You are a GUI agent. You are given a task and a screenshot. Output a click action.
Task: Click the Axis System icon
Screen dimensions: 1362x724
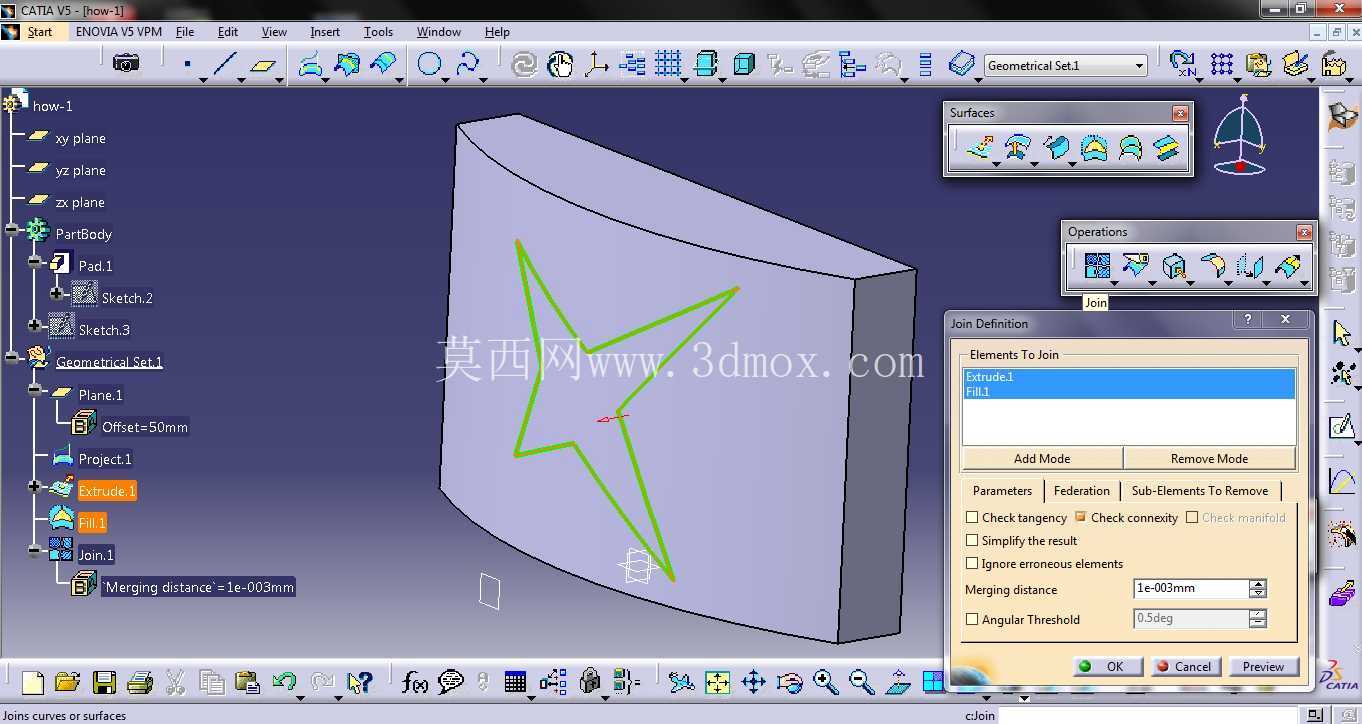click(x=596, y=65)
